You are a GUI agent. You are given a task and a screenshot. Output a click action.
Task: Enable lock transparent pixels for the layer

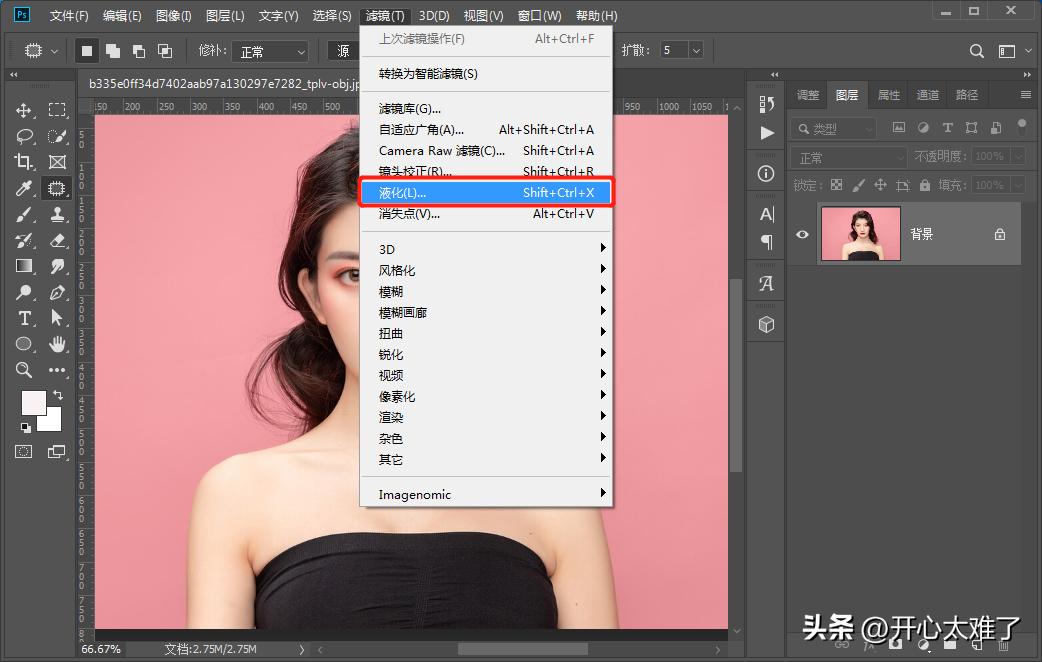point(837,186)
